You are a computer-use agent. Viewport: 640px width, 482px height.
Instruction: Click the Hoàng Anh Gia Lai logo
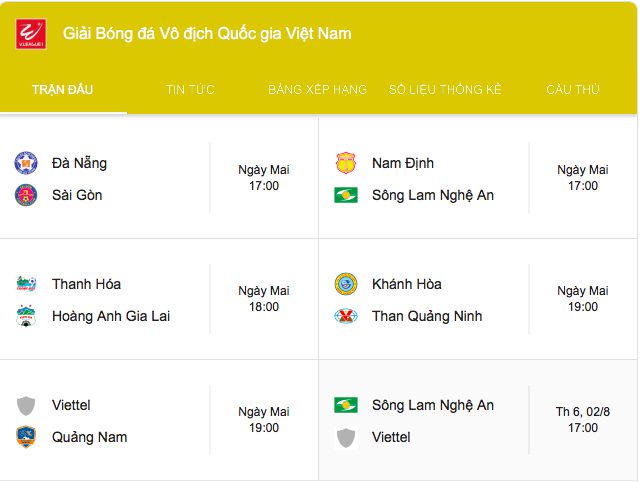pos(26,316)
